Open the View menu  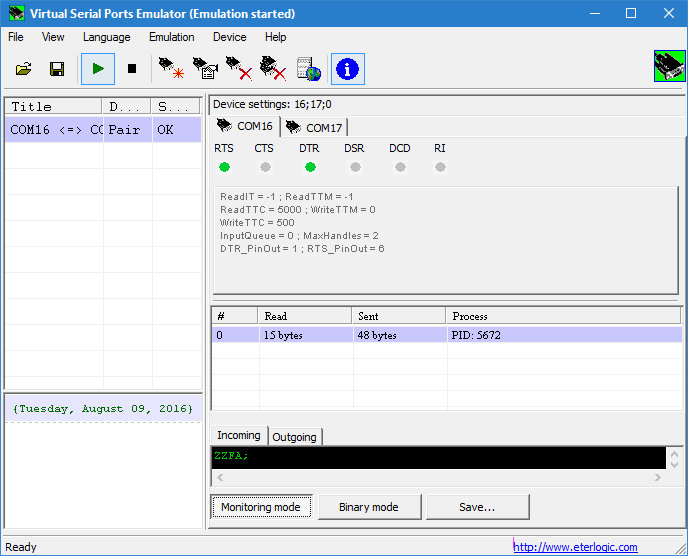pyautogui.click(x=53, y=37)
